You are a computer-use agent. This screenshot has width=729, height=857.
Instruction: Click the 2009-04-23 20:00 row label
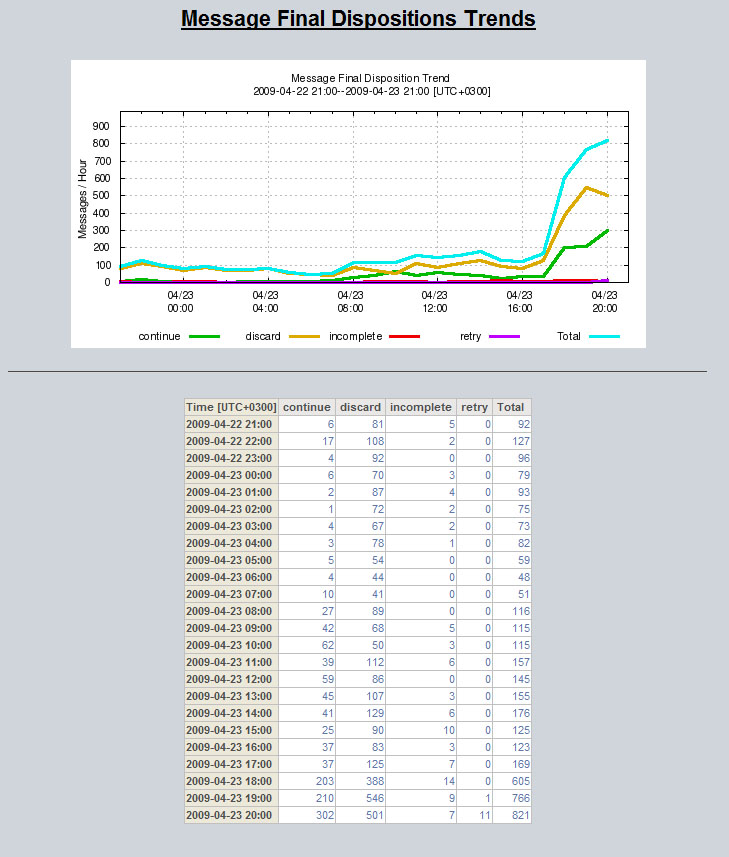pos(231,815)
